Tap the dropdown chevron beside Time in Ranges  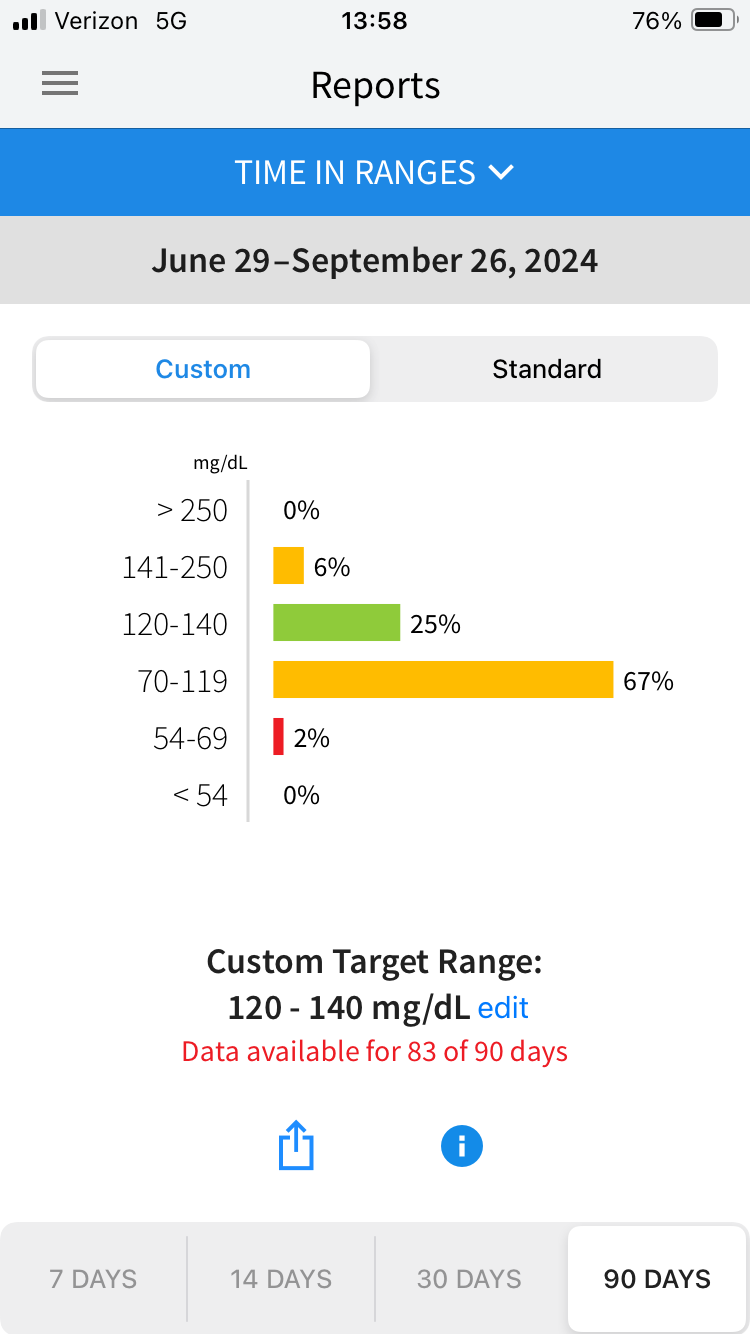[501, 172]
